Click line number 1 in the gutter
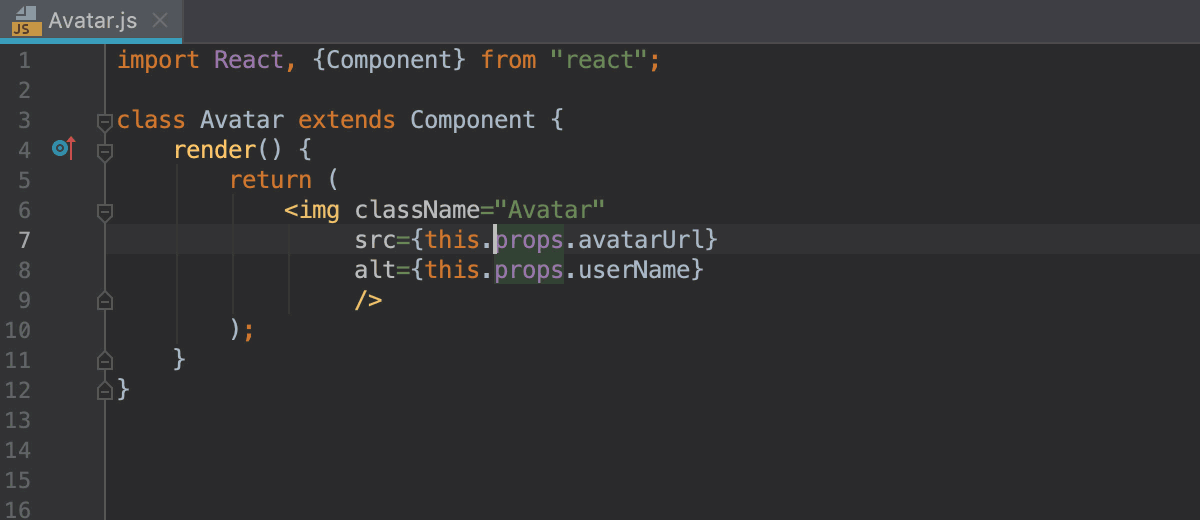1200x520 pixels. coord(24,60)
